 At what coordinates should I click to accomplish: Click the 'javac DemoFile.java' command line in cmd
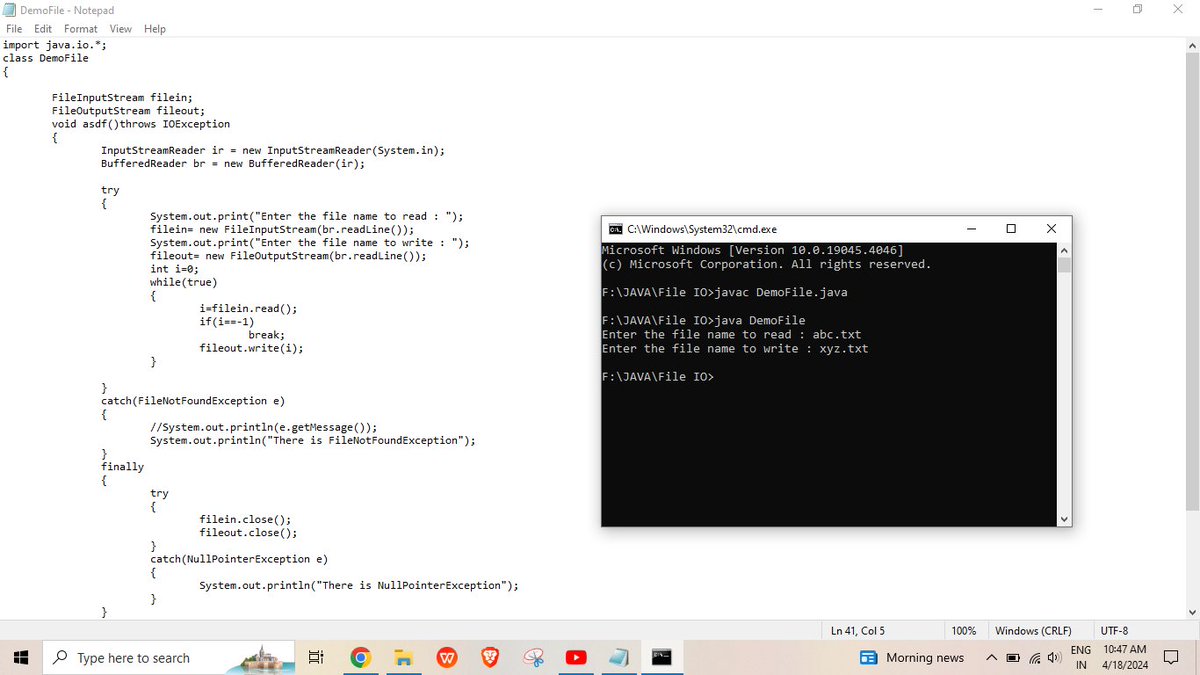(725, 293)
